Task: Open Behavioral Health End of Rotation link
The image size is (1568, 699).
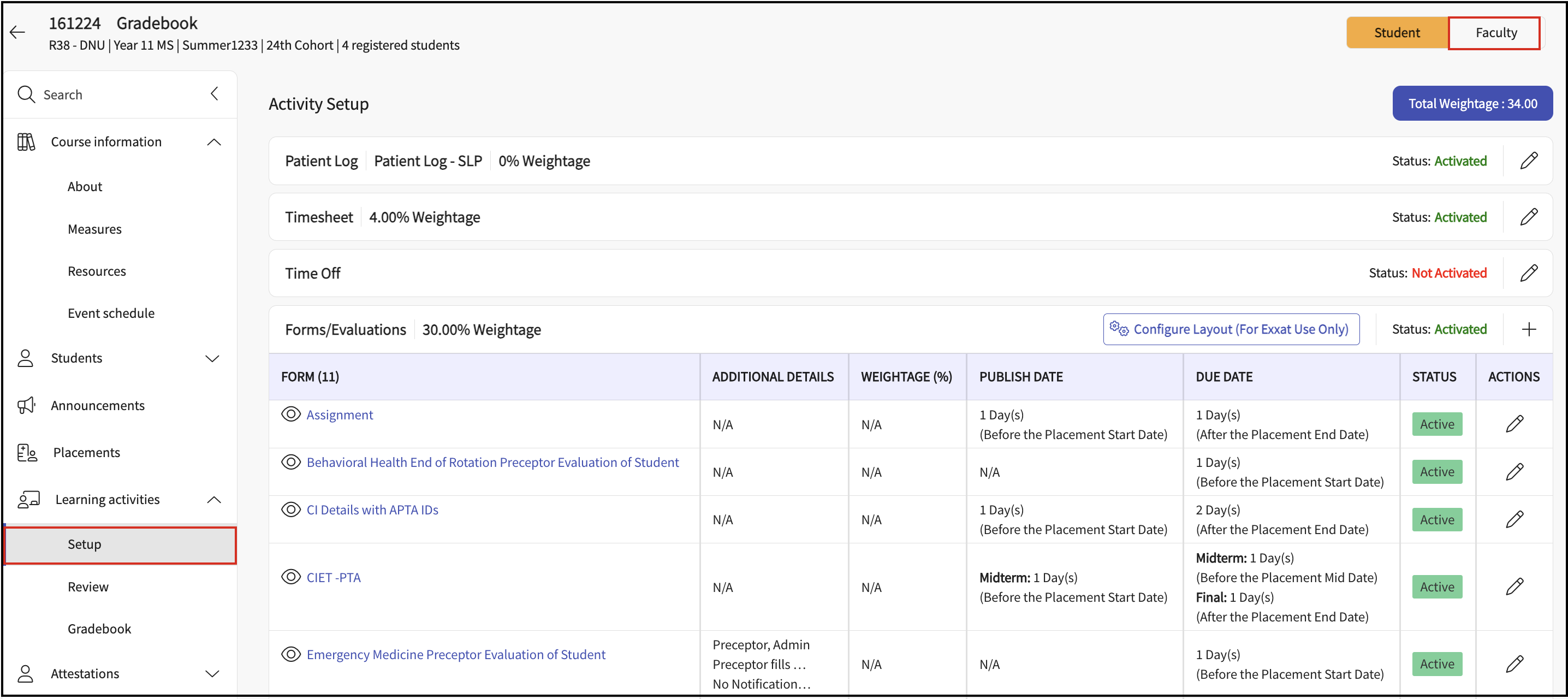Action: click(x=492, y=463)
